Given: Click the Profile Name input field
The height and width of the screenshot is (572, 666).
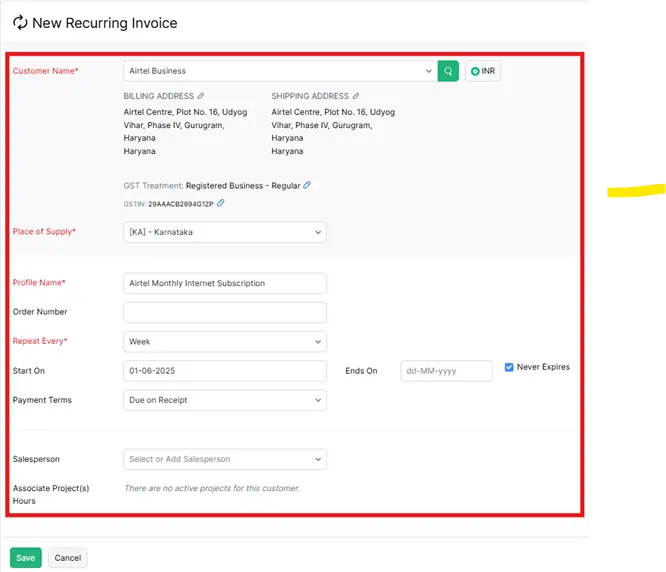Looking at the screenshot, I should 225,283.
